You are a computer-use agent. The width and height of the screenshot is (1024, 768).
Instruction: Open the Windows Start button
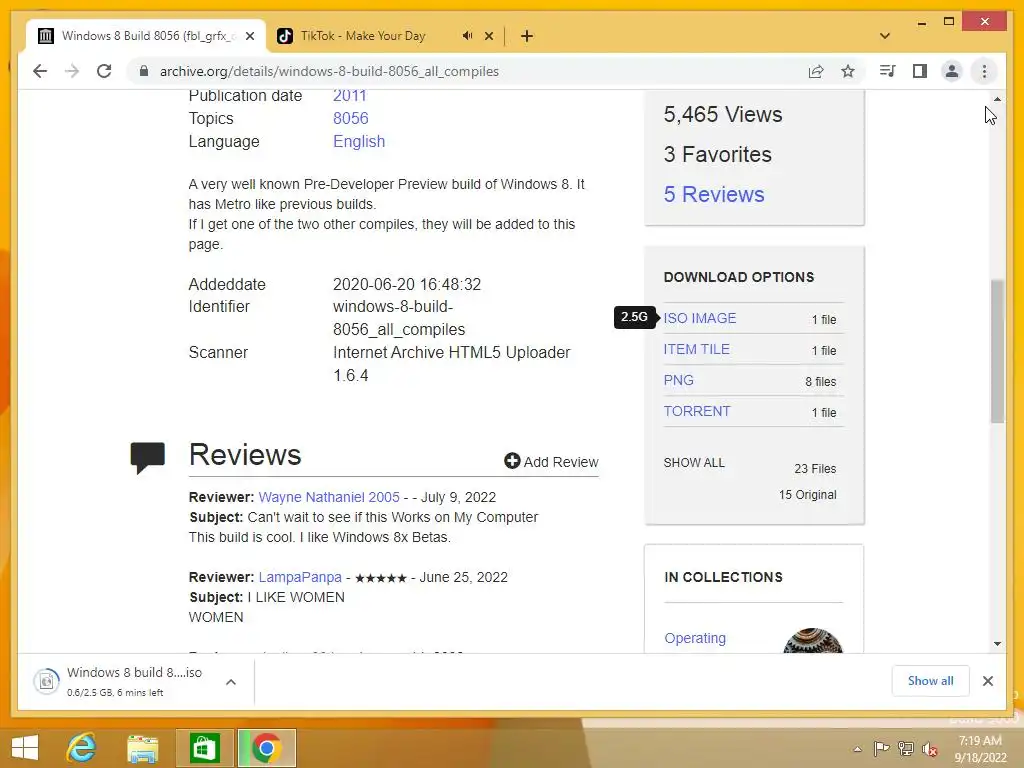(x=25, y=748)
